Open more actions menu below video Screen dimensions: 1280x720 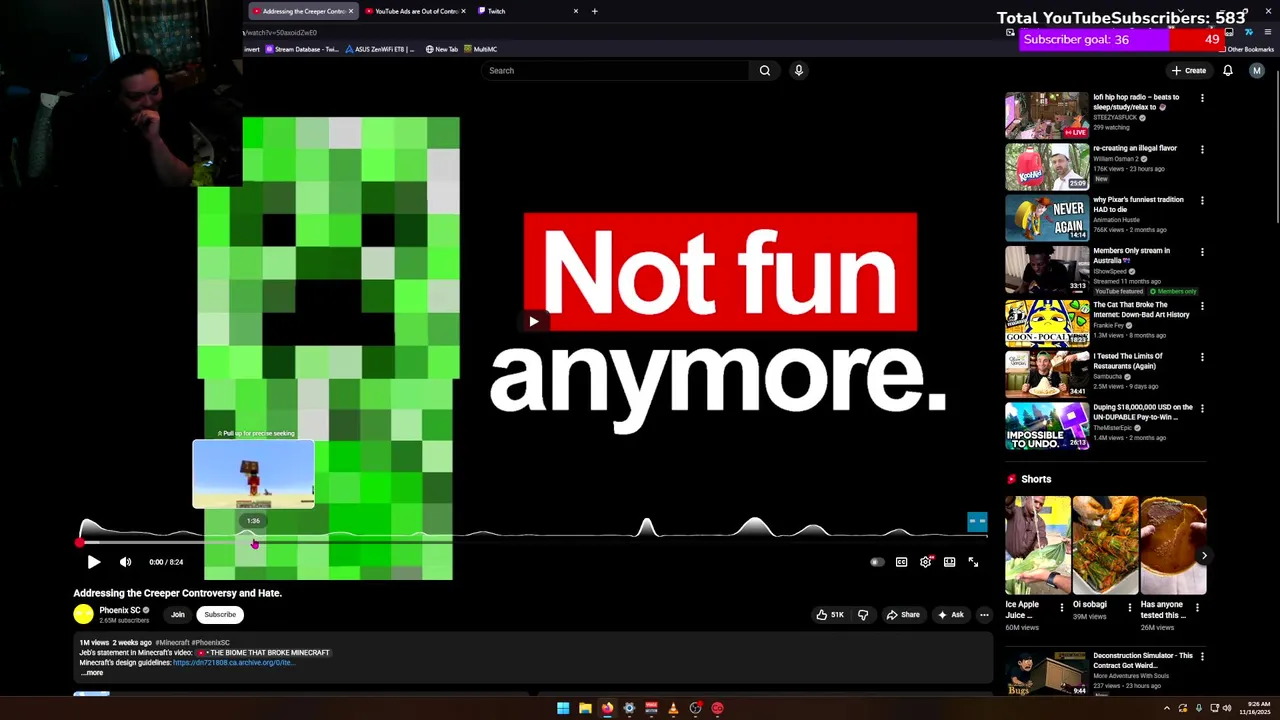click(x=984, y=615)
